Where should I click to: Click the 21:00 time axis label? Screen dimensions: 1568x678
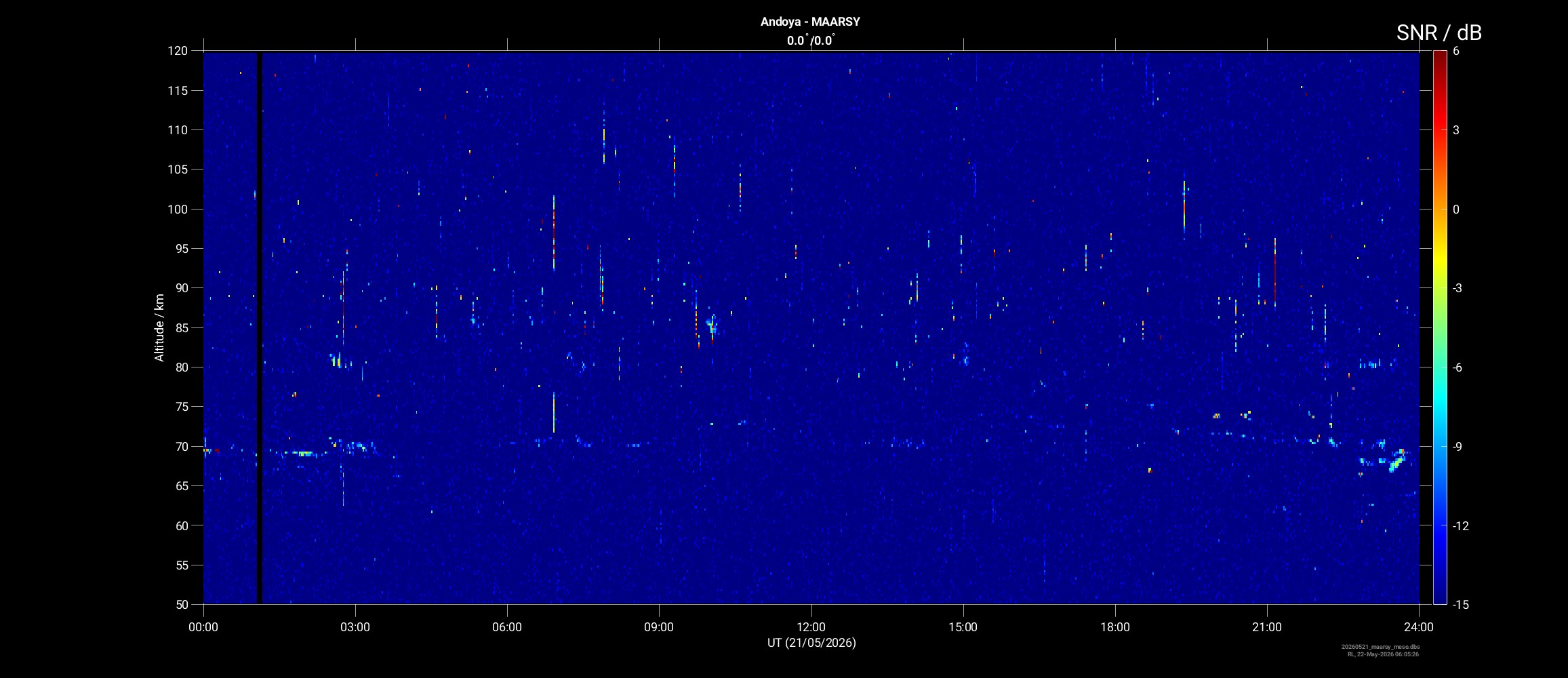[1266, 627]
